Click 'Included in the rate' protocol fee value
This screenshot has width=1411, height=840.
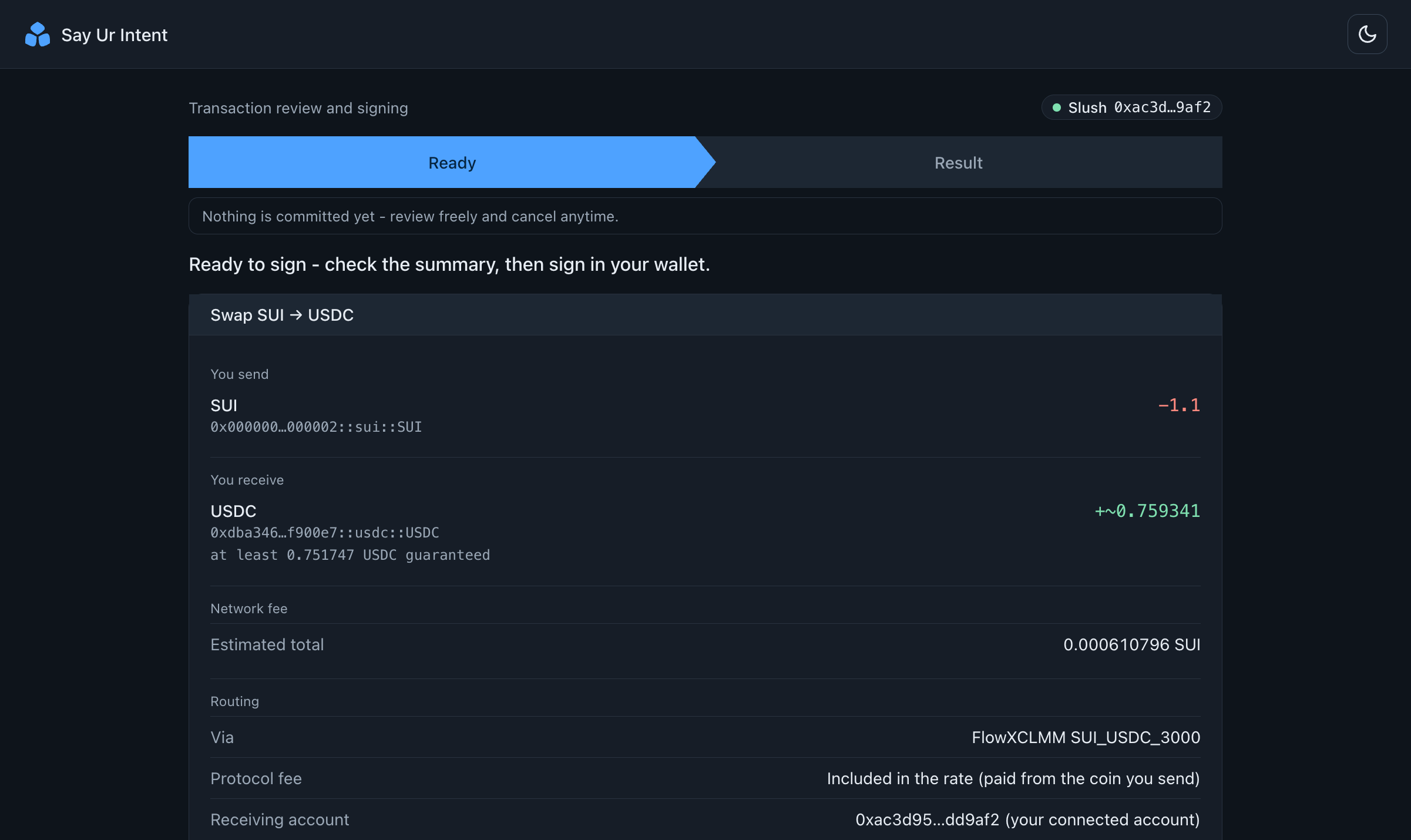[1013, 778]
